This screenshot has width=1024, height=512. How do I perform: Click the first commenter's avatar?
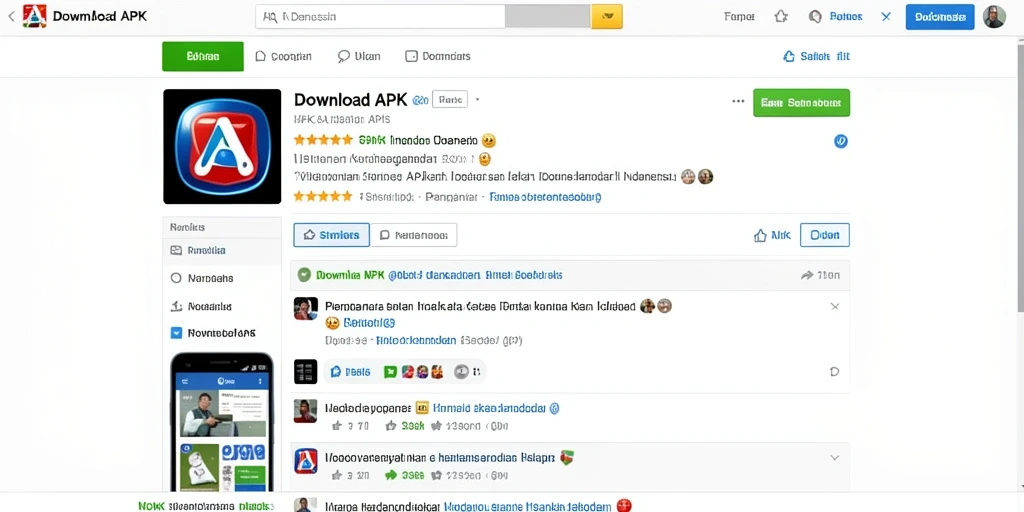(x=306, y=308)
